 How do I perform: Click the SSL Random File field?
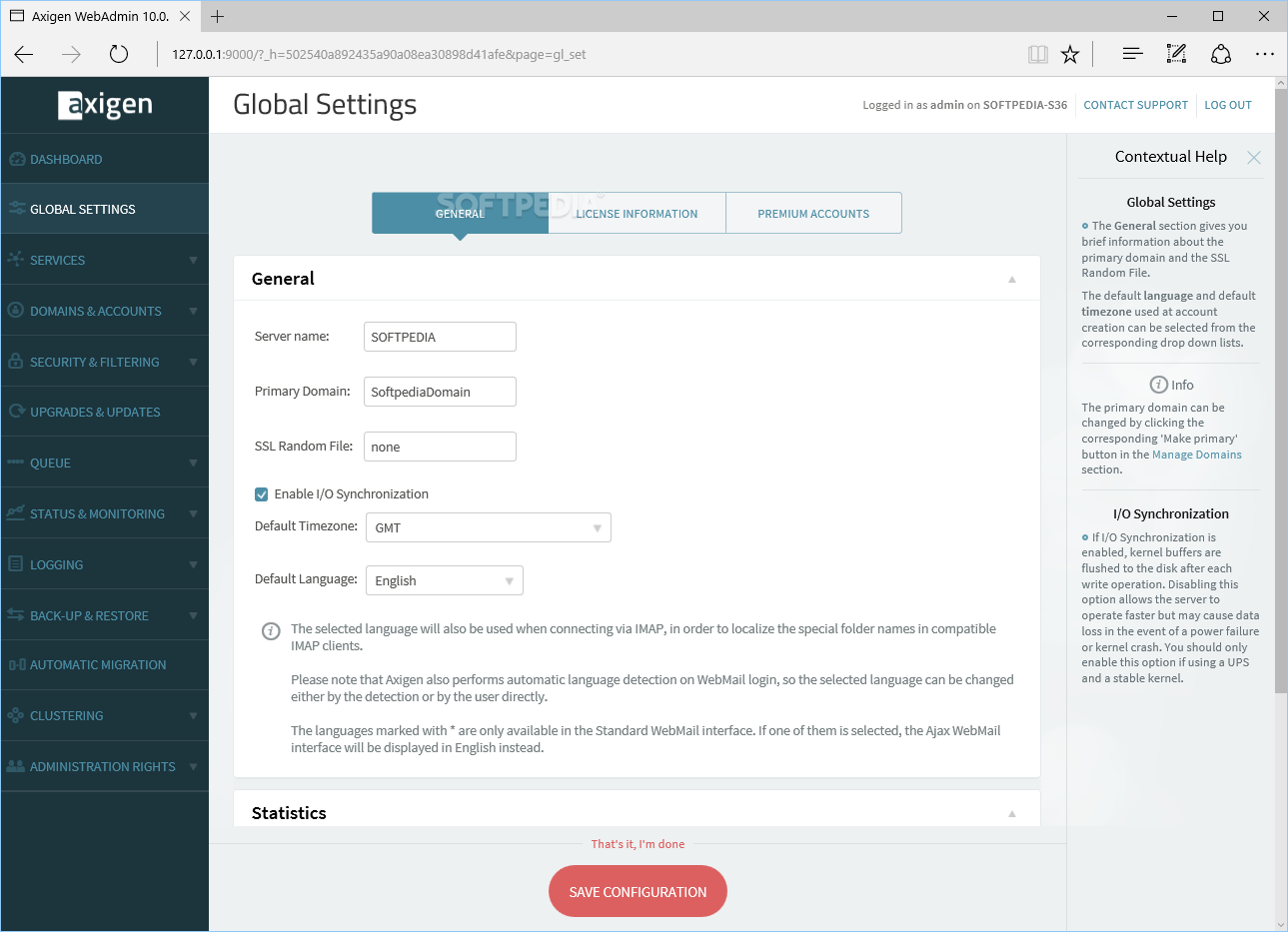(x=440, y=447)
